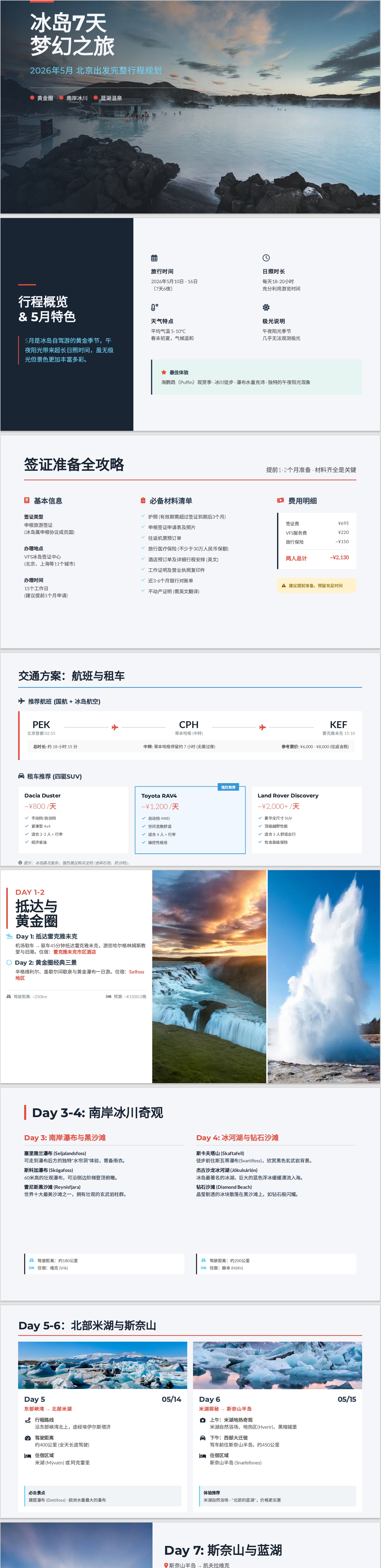Click the gauge icon beside 驾驶距离 in Day 5
Image resolution: width=381 pixels, height=1568 pixels.
28,1438
